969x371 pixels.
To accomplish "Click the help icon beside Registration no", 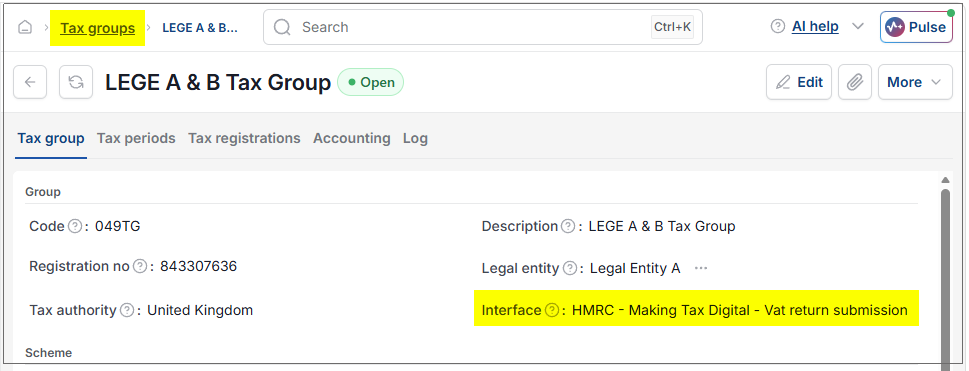I will 140,267.
